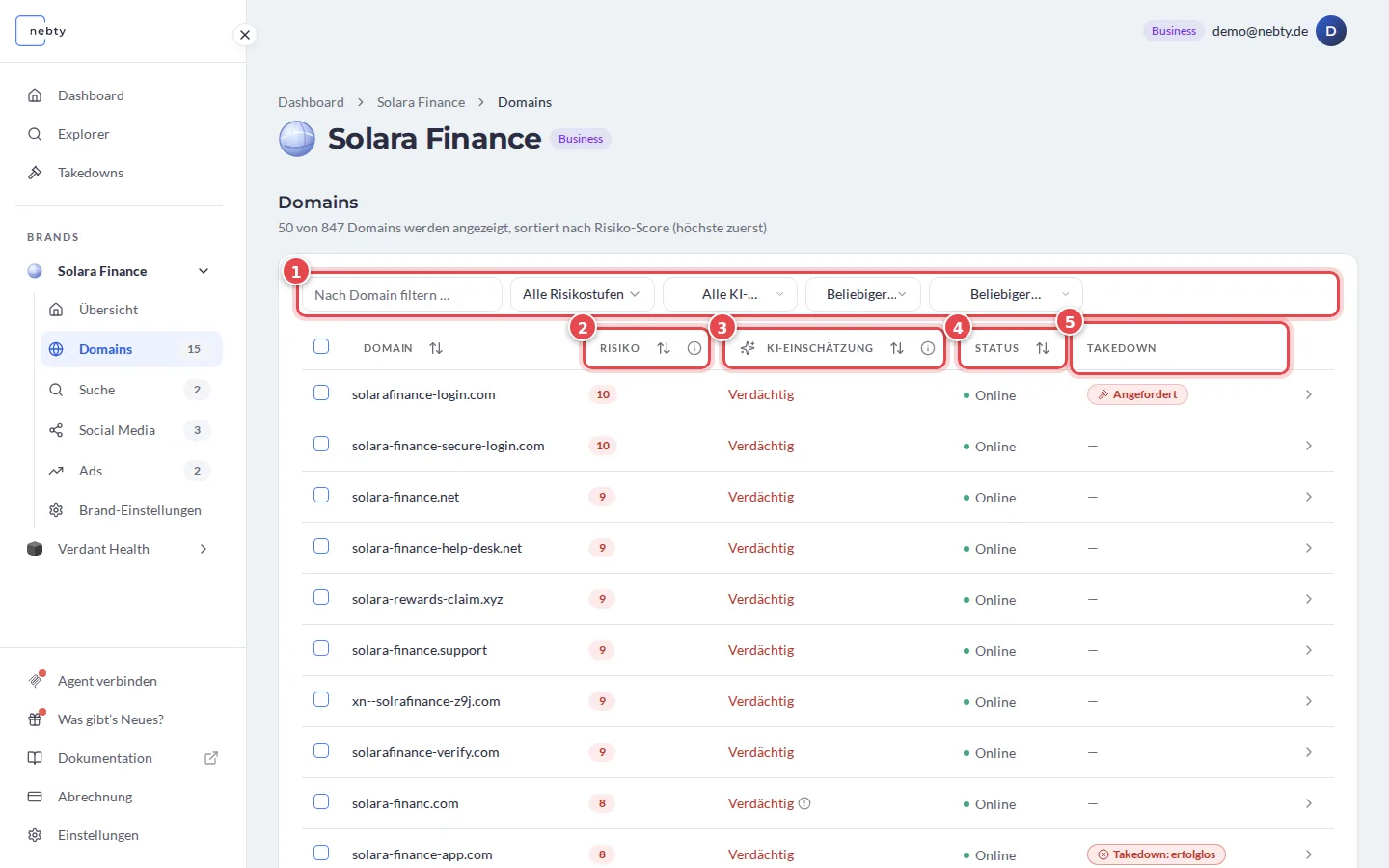Sort the table by Status column
The height and width of the screenshot is (868, 1389).
[1043, 348]
